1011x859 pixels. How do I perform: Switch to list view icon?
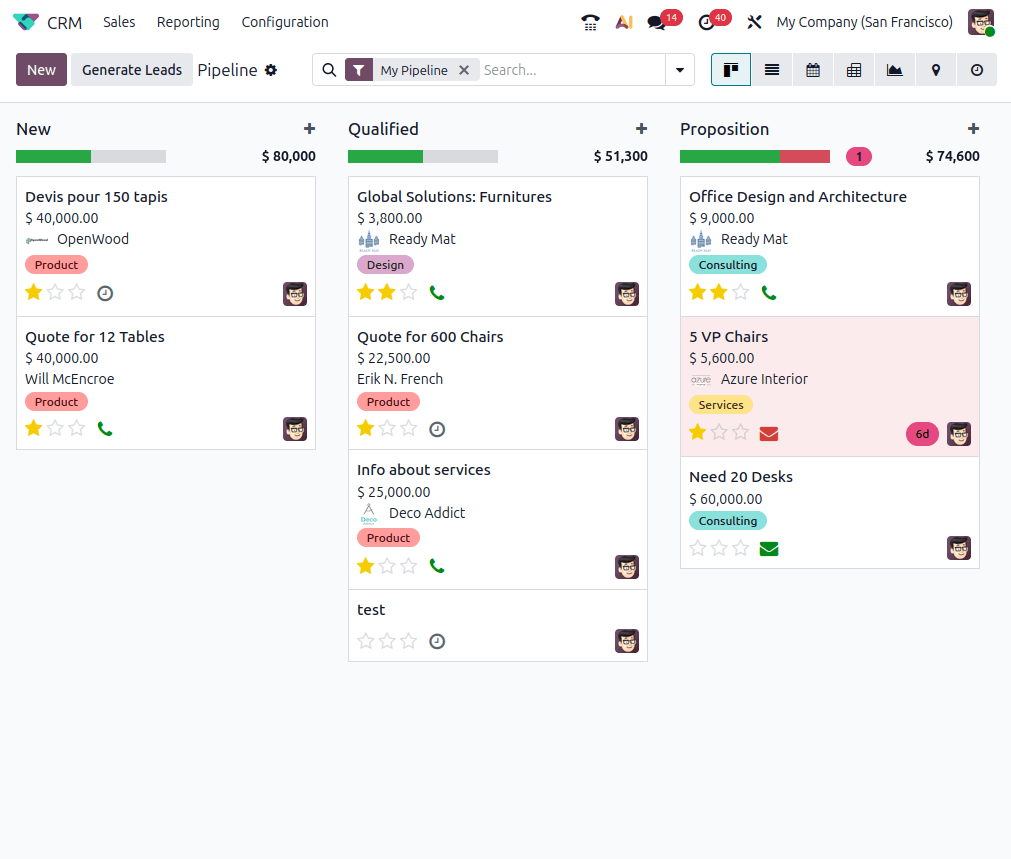click(772, 70)
